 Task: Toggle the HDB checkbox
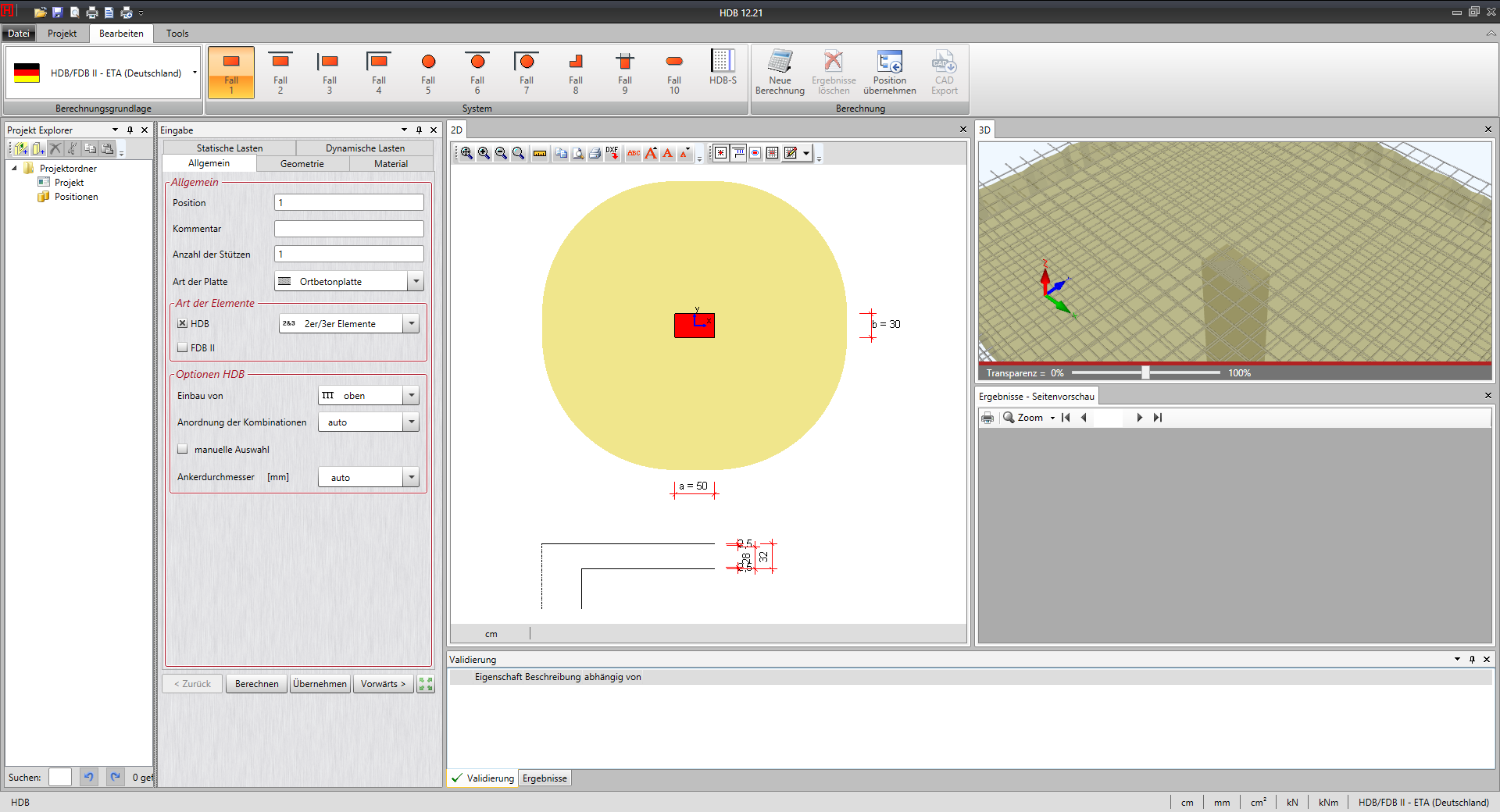pos(182,323)
